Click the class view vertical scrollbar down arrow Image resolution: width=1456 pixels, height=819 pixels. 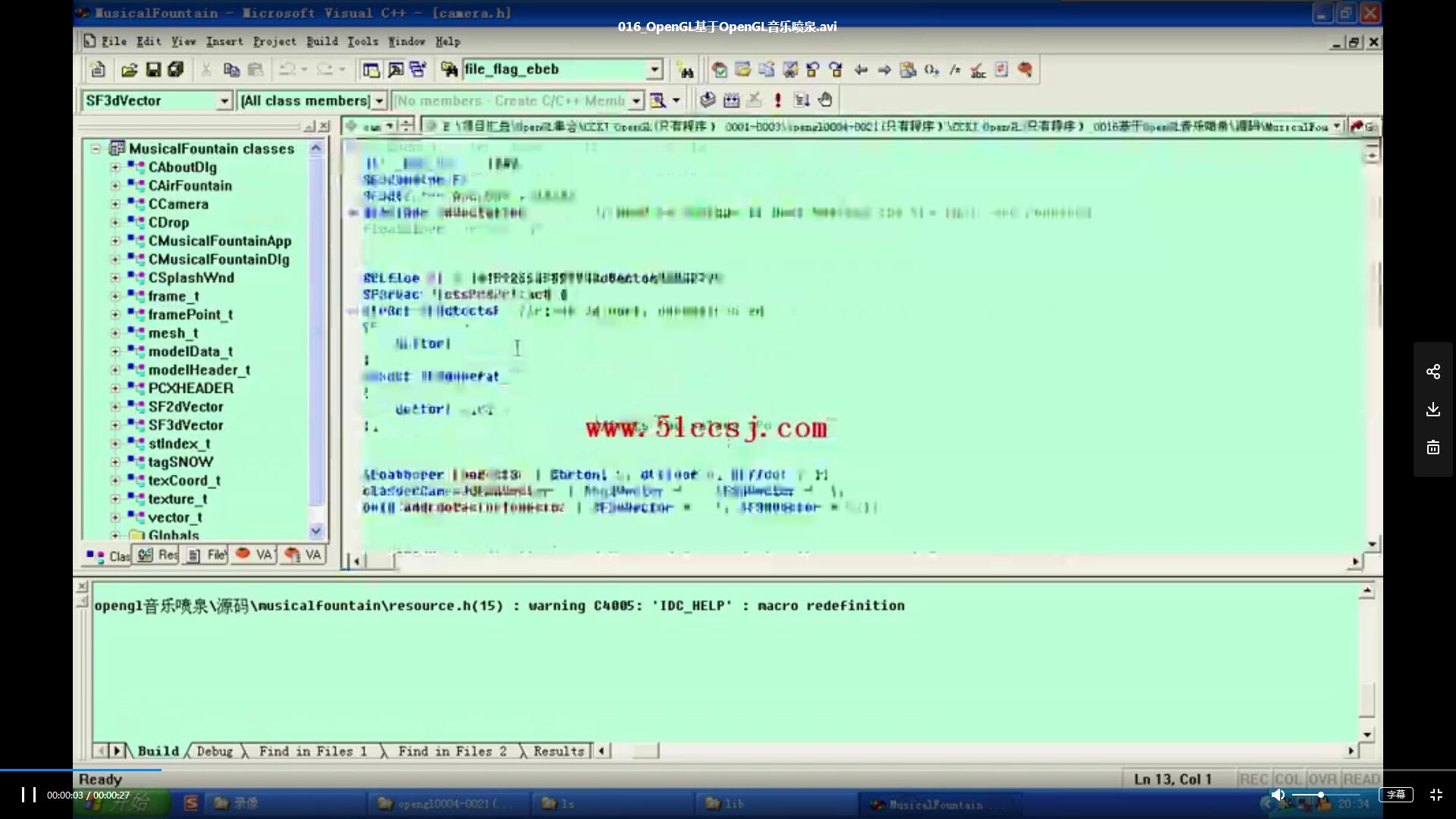click(316, 531)
